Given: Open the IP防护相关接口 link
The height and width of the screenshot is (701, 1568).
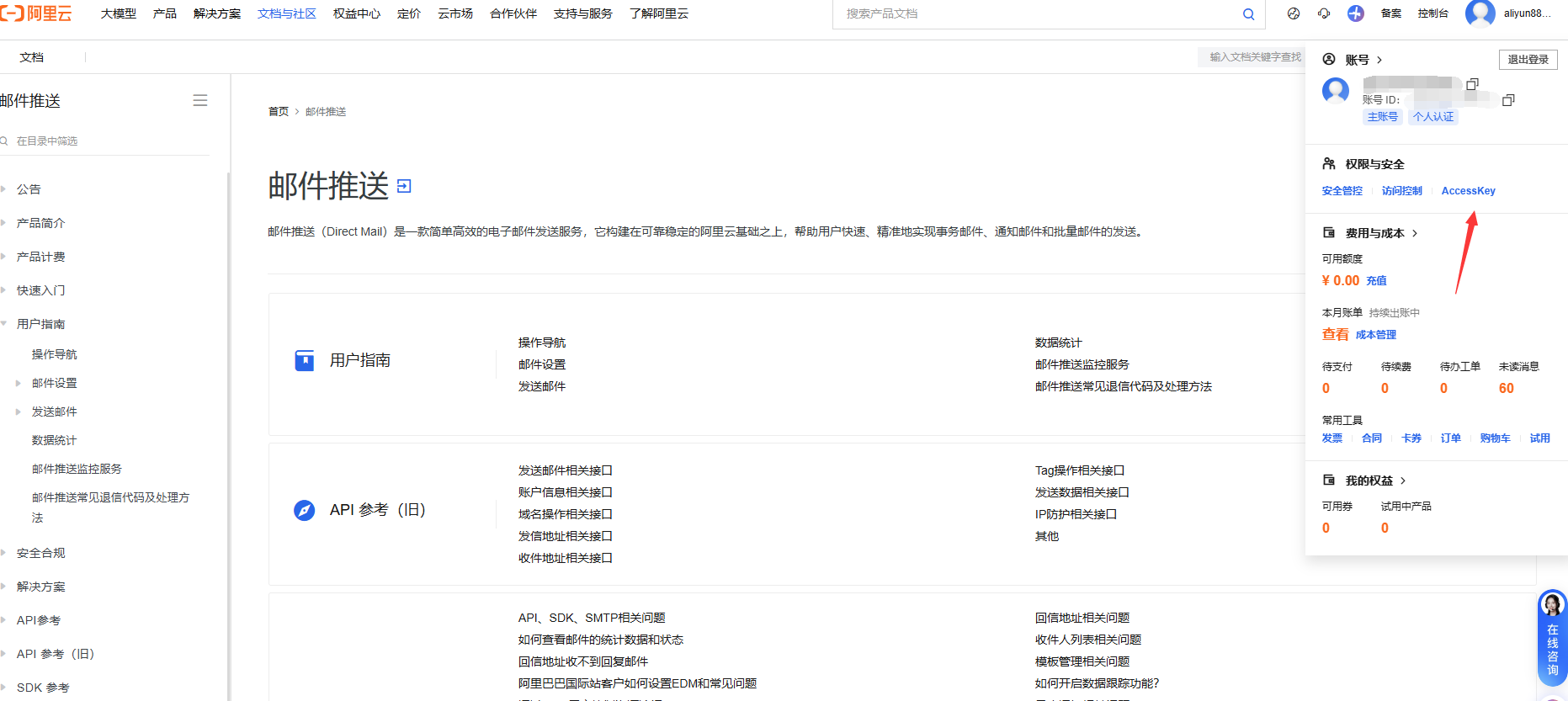Looking at the screenshot, I should coord(1076,514).
